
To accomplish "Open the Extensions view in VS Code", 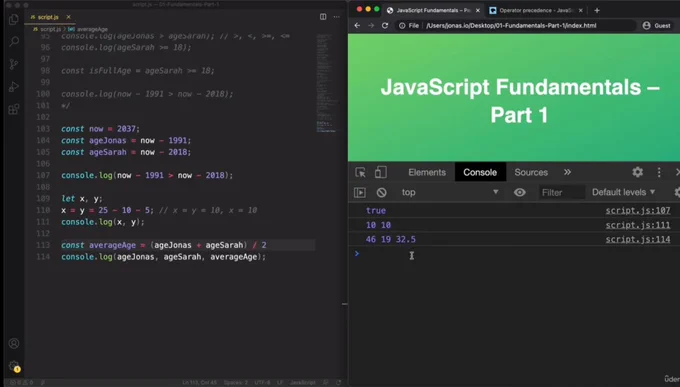I will click(14, 109).
